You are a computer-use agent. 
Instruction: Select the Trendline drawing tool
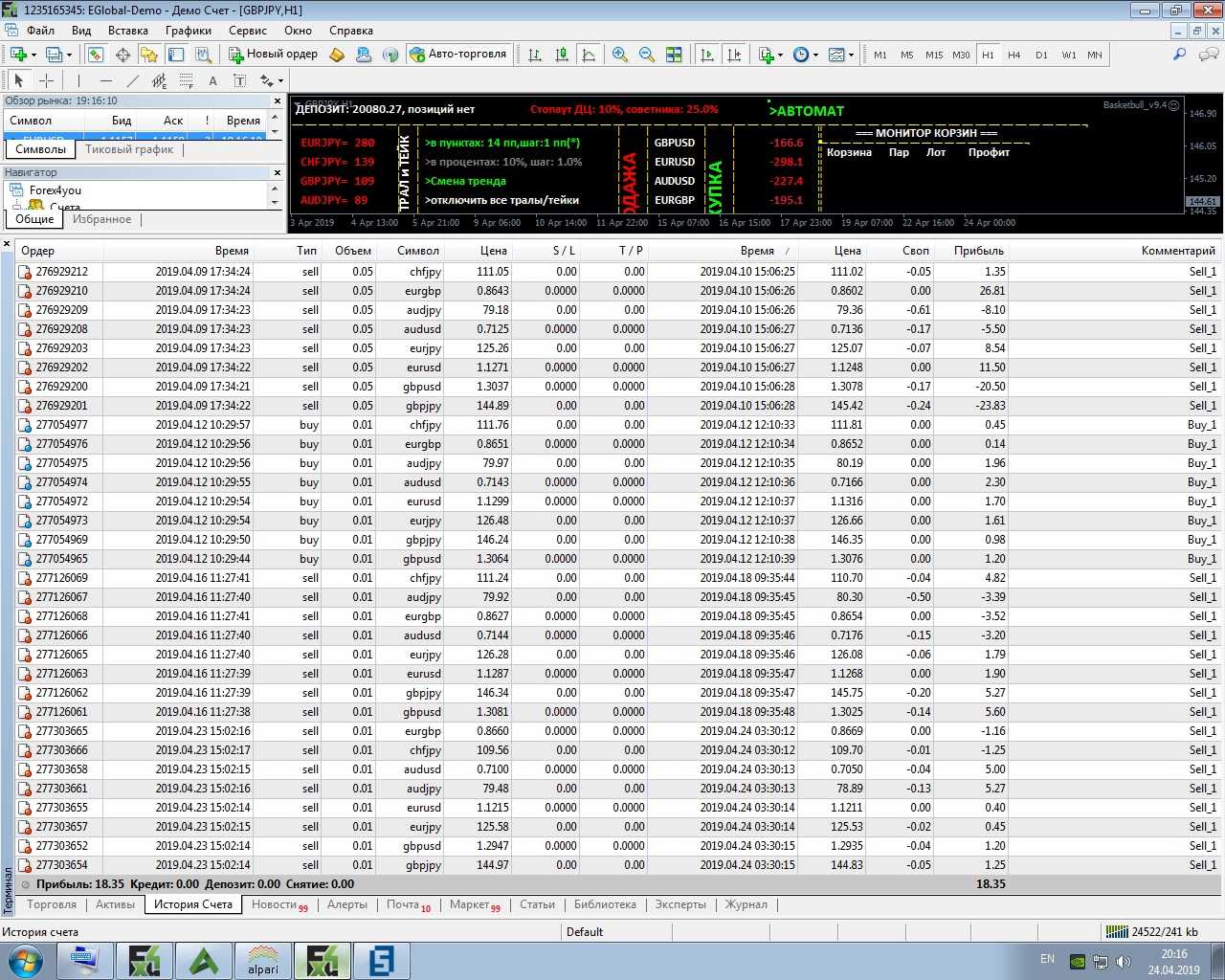click(x=133, y=81)
